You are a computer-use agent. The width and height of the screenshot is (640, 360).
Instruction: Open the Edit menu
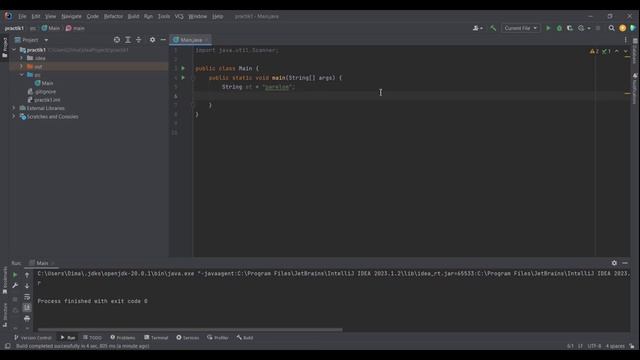[36, 16]
